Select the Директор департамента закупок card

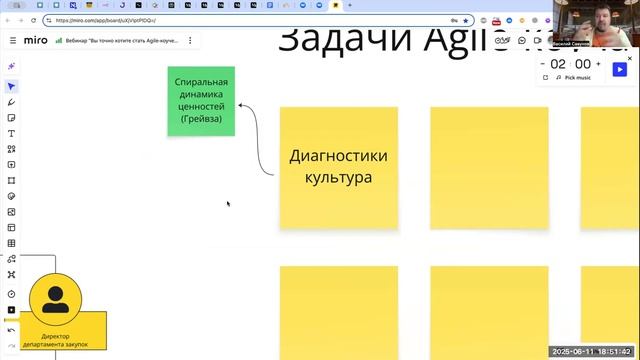coord(63,331)
